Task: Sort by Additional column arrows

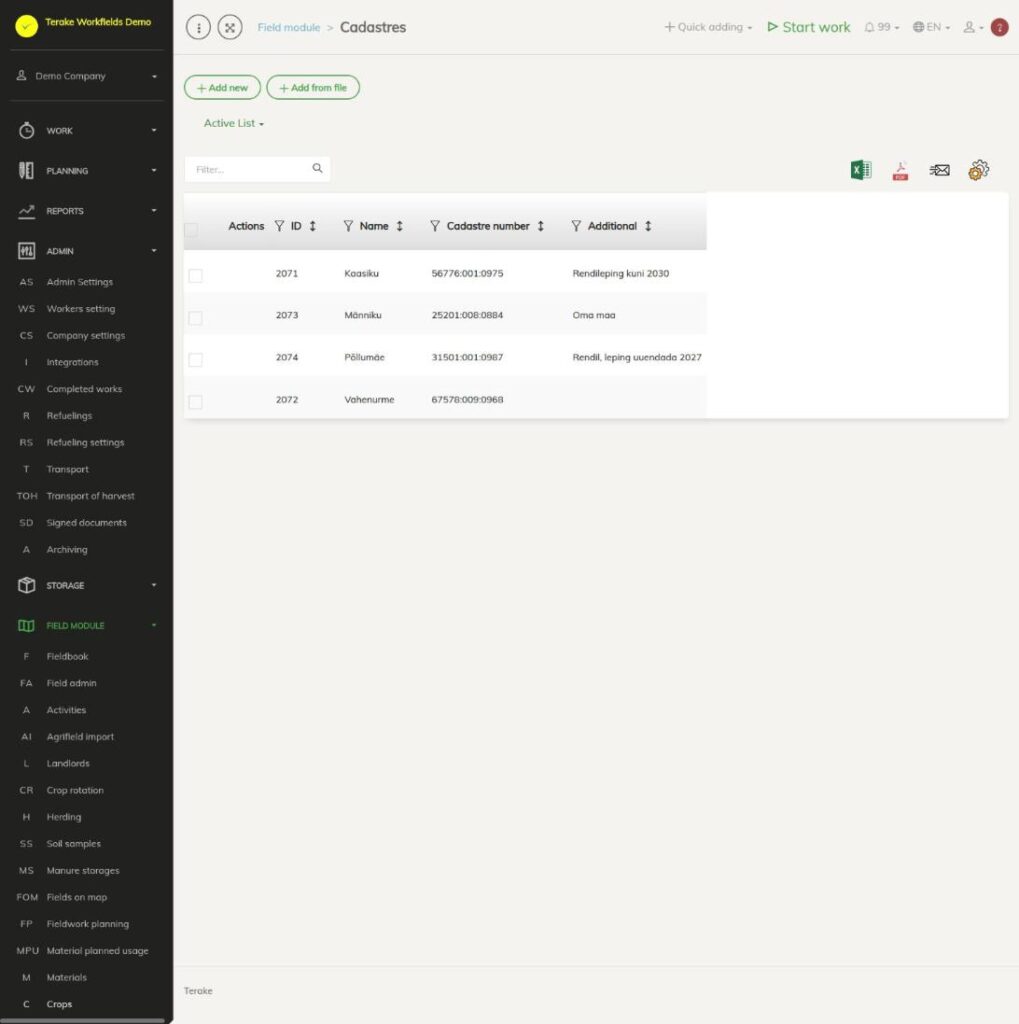Action: click(648, 226)
